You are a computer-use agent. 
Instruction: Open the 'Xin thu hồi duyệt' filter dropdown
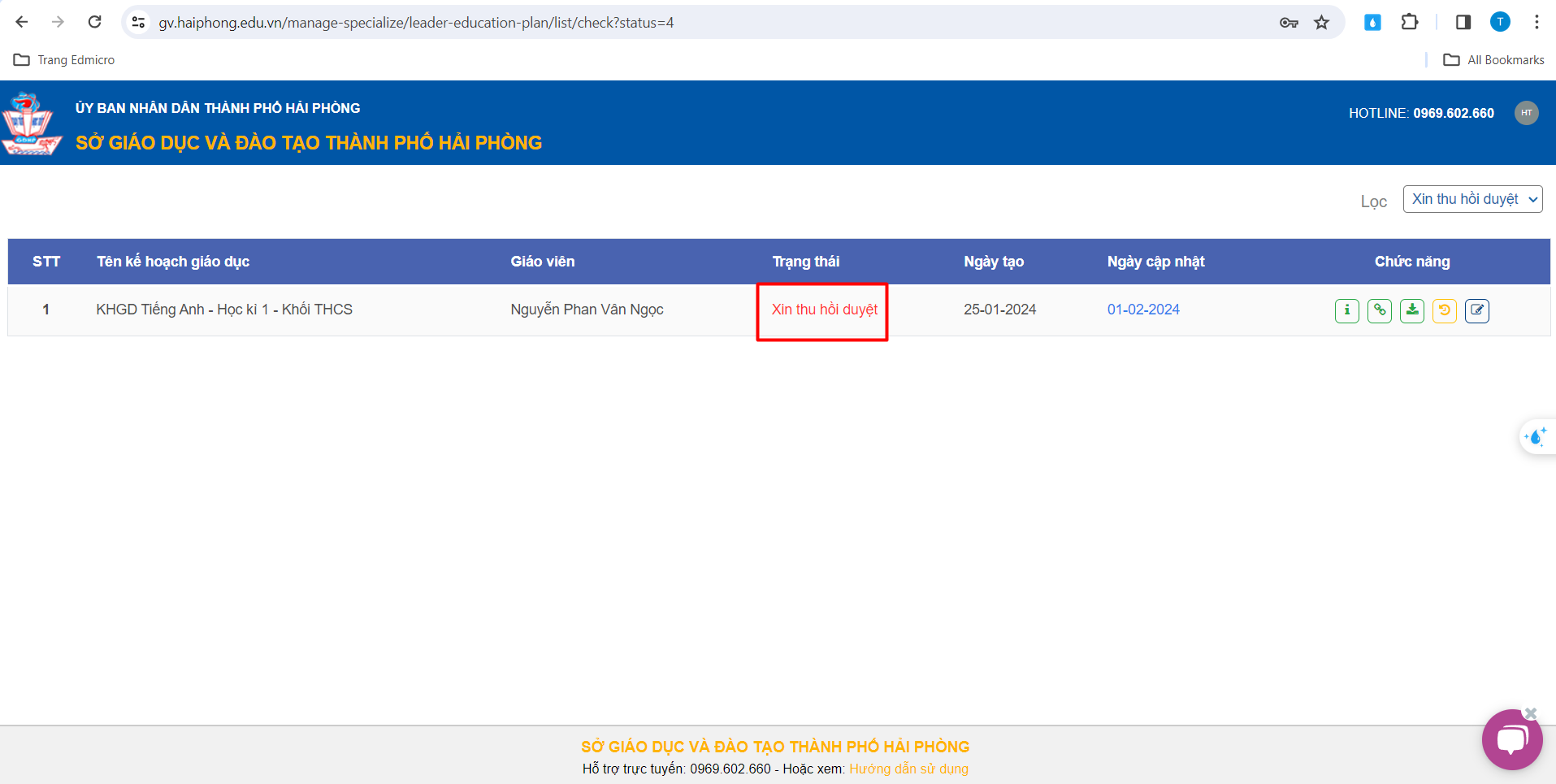pyautogui.click(x=1472, y=199)
